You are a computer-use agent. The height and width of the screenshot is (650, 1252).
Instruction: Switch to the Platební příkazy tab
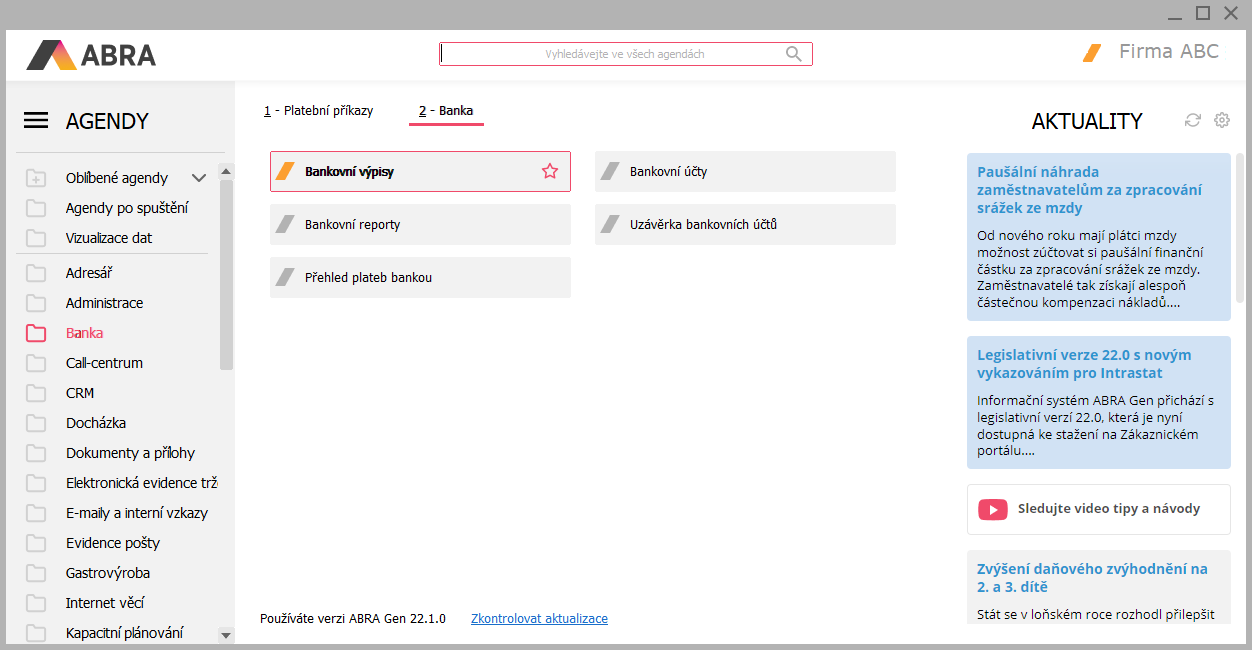point(319,111)
